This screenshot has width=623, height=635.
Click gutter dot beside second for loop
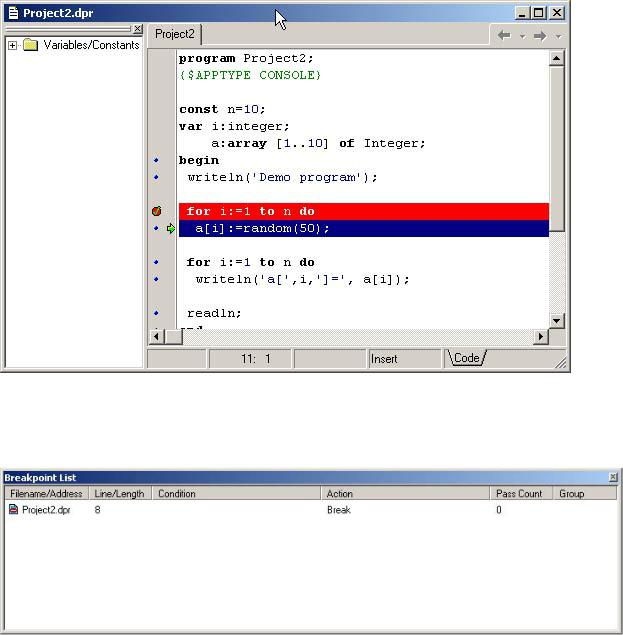click(156, 262)
